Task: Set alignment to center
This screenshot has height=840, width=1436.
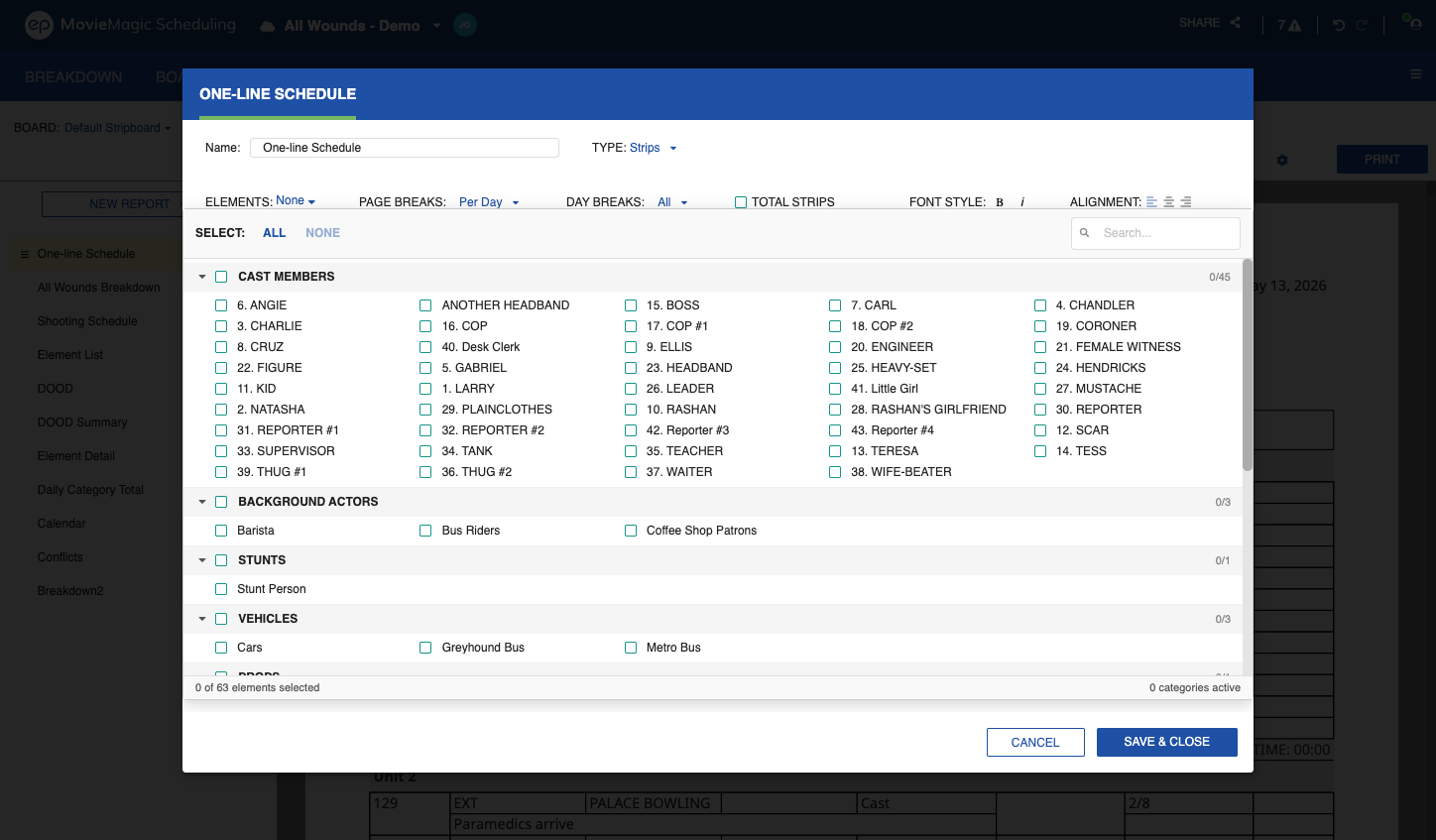Action: pos(1168,201)
